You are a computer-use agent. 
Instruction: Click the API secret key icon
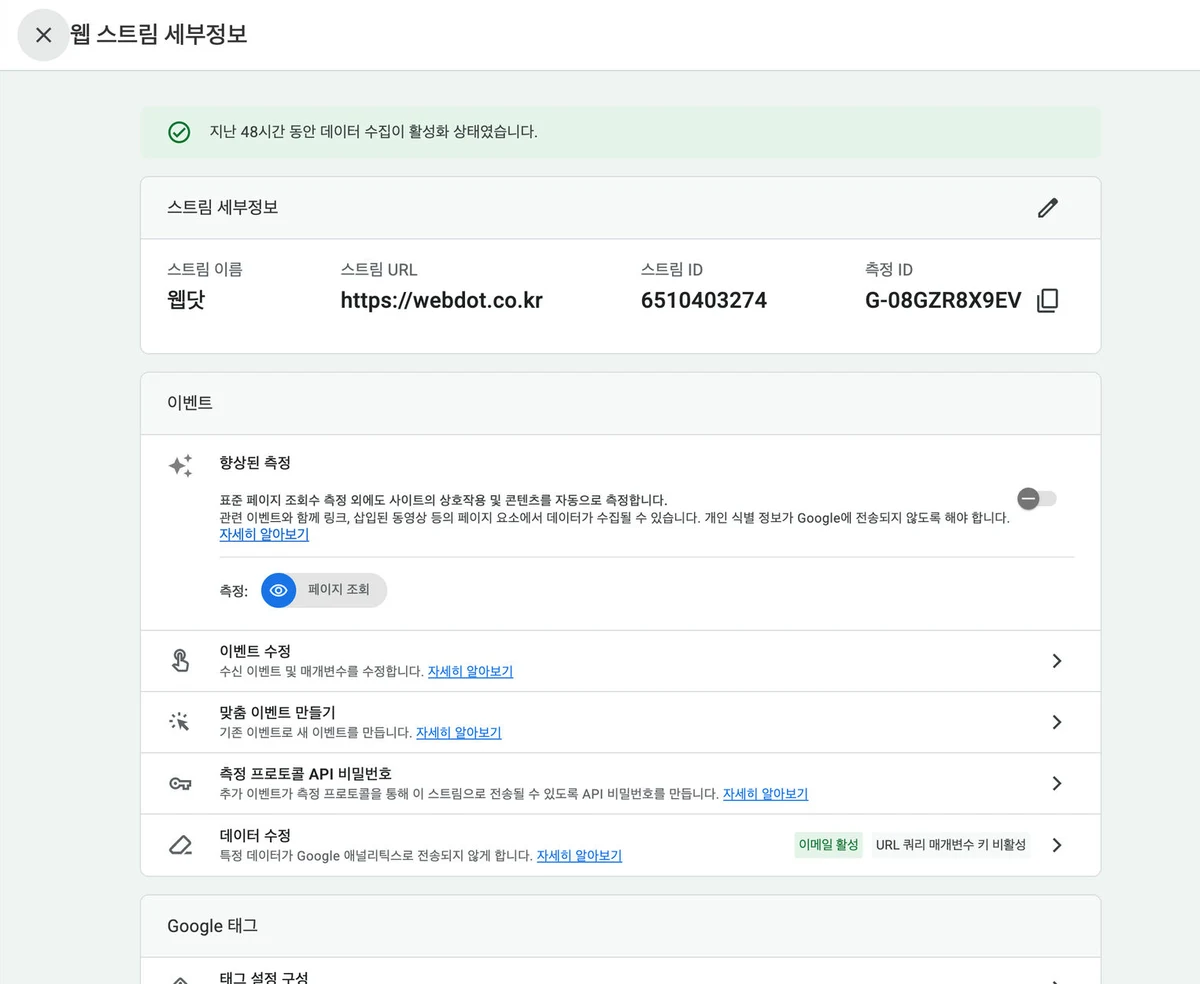180,784
